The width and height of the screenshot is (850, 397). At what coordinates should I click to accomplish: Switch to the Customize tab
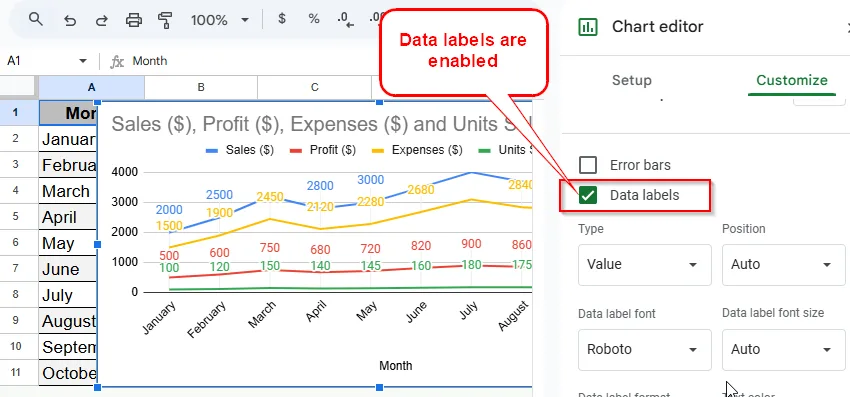click(x=791, y=80)
